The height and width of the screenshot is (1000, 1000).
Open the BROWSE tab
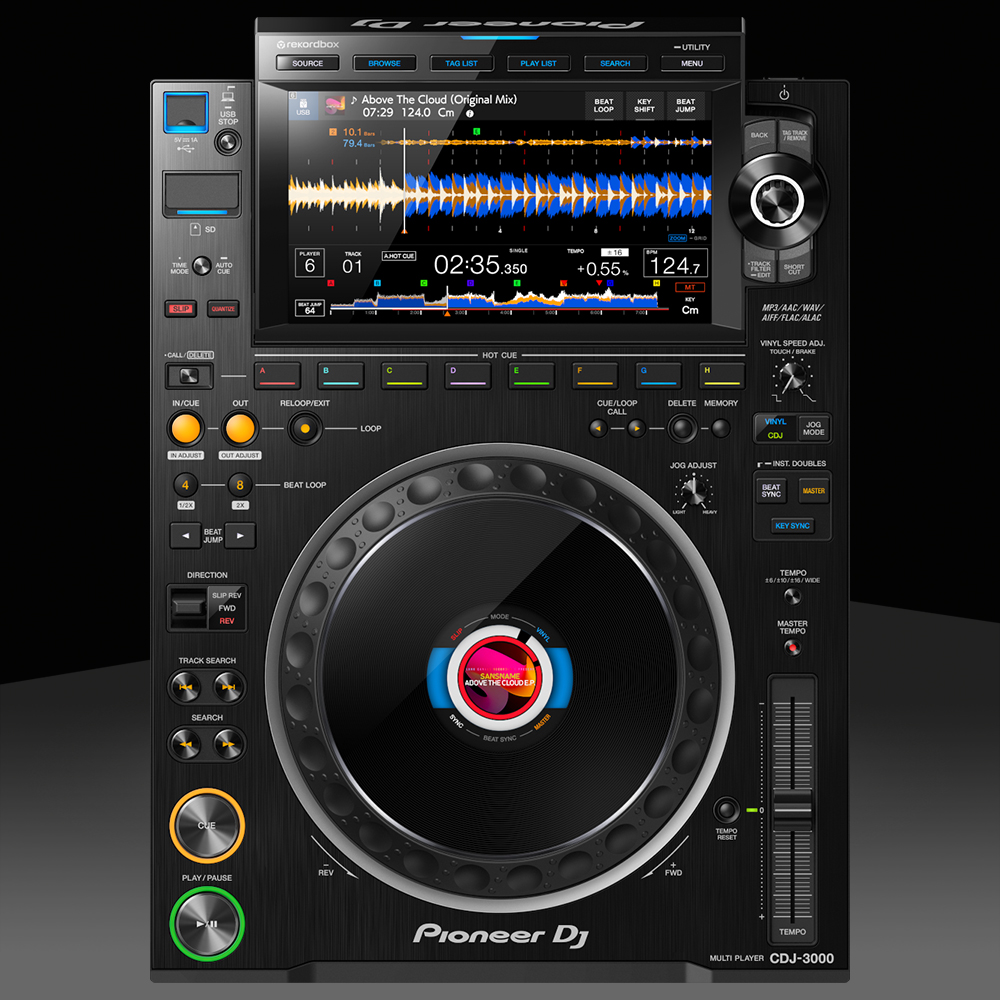pos(384,63)
